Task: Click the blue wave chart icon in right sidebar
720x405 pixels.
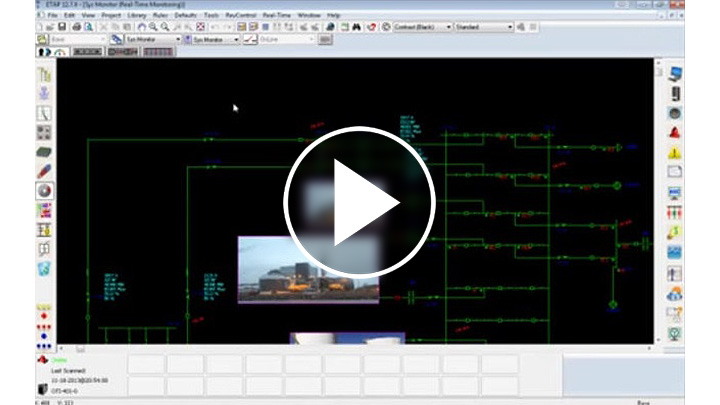Action: tap(675, 252)
